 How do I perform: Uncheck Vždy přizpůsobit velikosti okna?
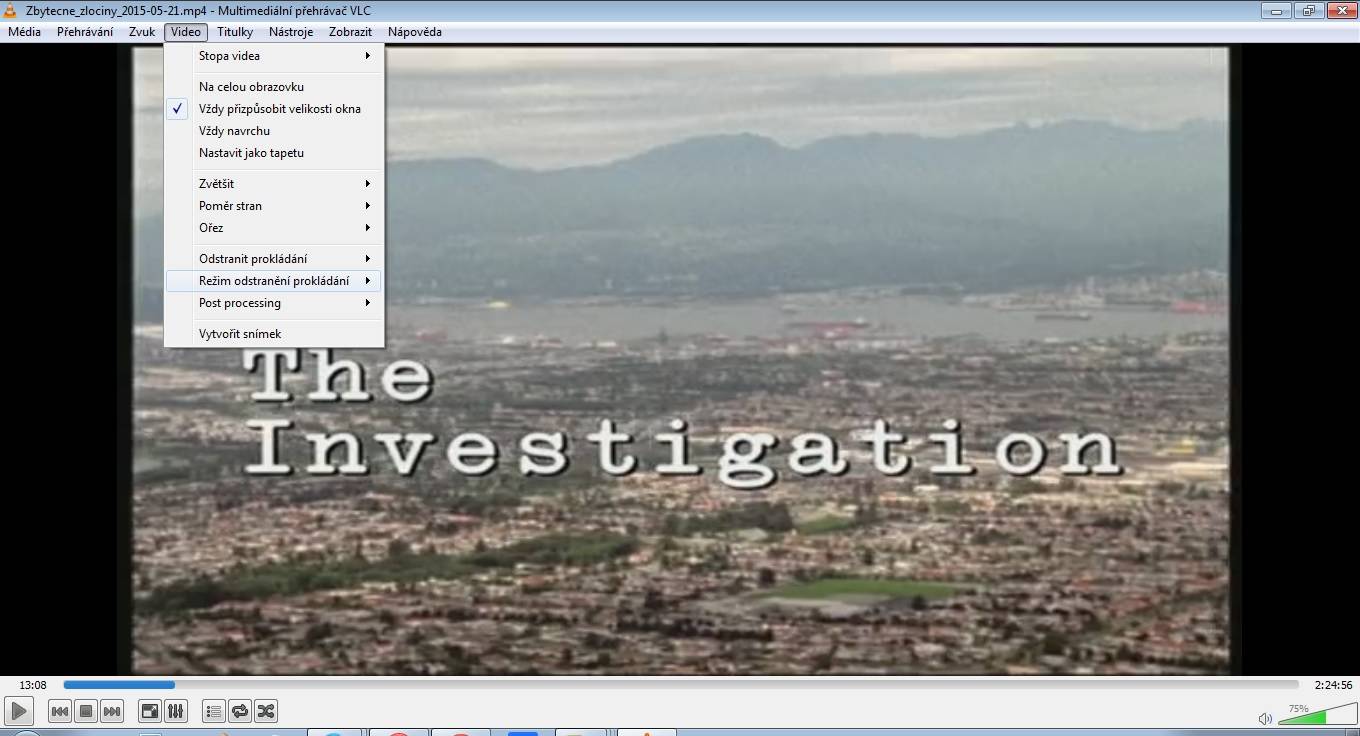point(274,109)
